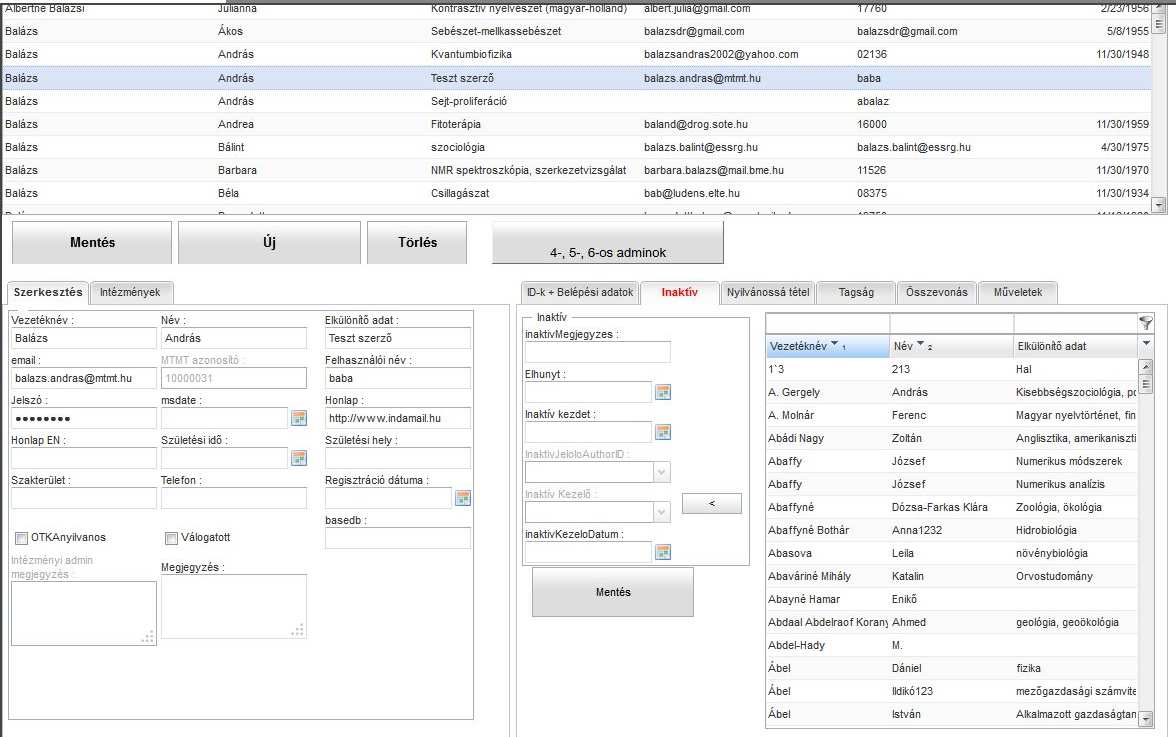Open the ID-k + Belépési adatok tab

click(580, 292)
